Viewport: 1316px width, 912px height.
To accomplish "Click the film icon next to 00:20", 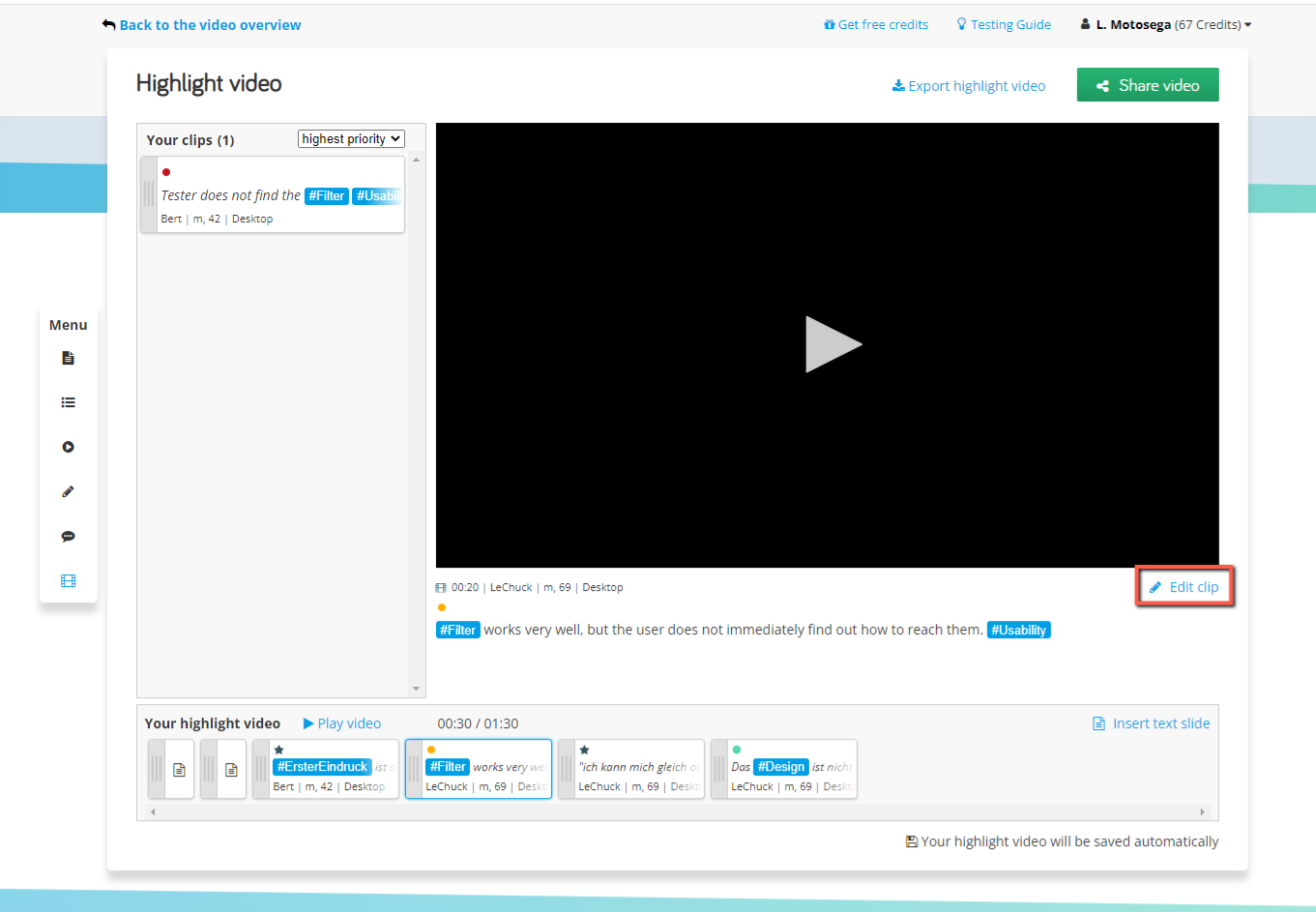I will 441,587.
